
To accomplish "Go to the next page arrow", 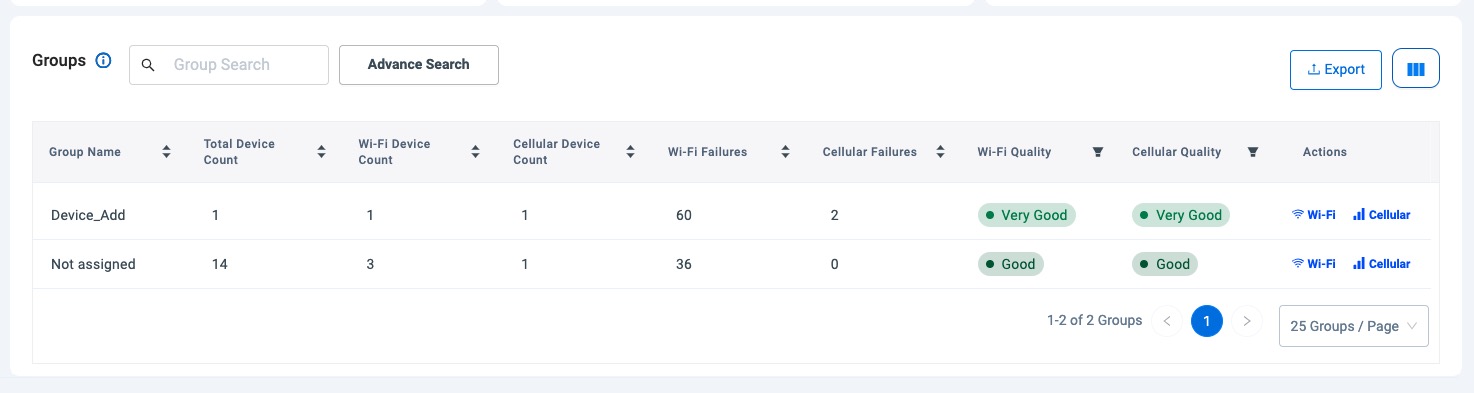I will 1246,321.
